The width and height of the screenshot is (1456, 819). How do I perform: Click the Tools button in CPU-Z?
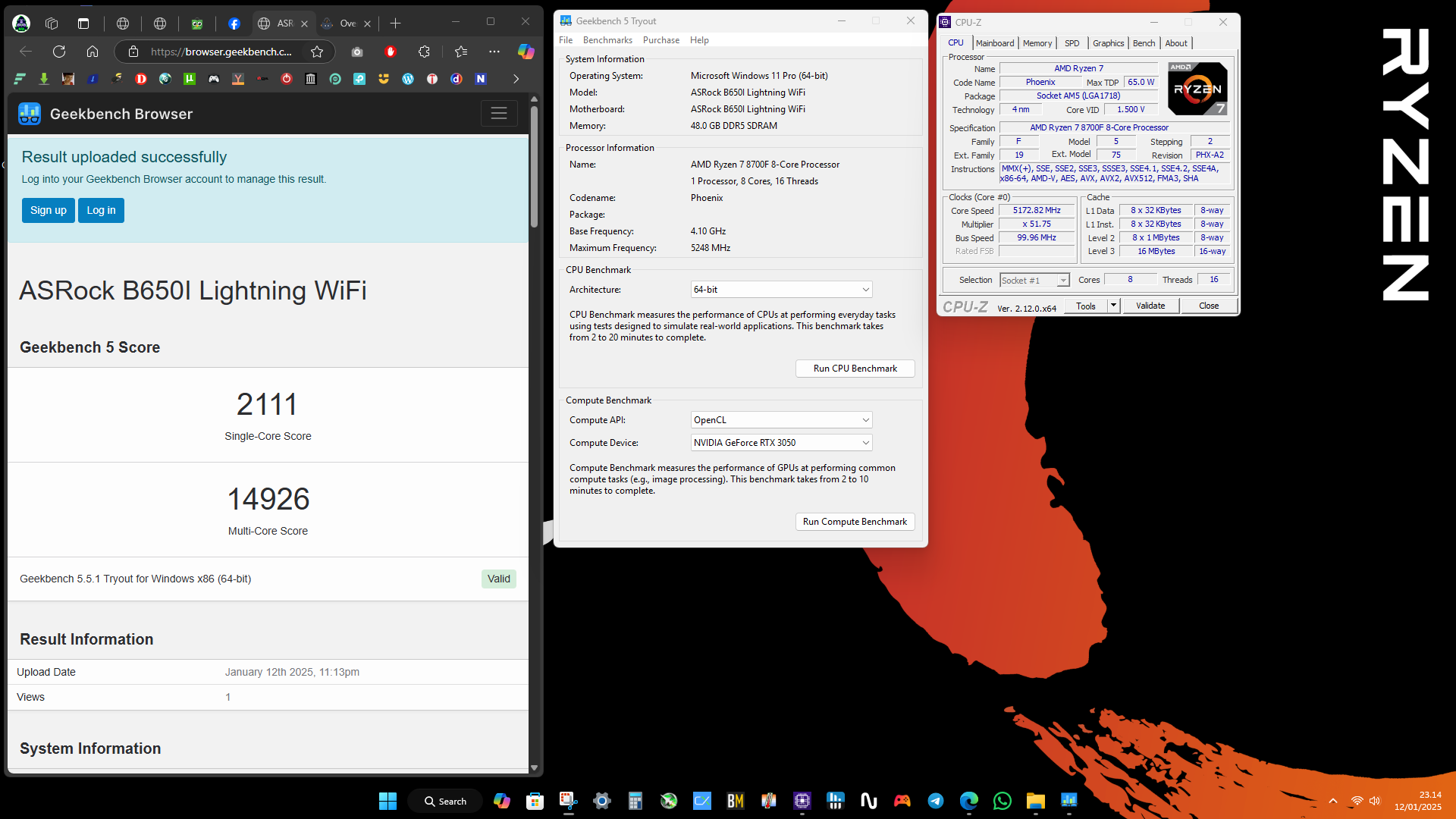click(x=1086, y=306)
